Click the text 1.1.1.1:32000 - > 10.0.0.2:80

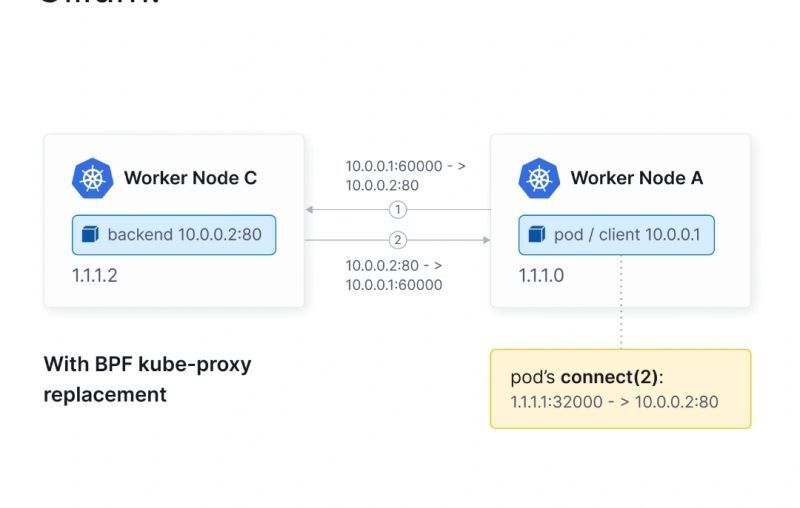tap(614, 402)
